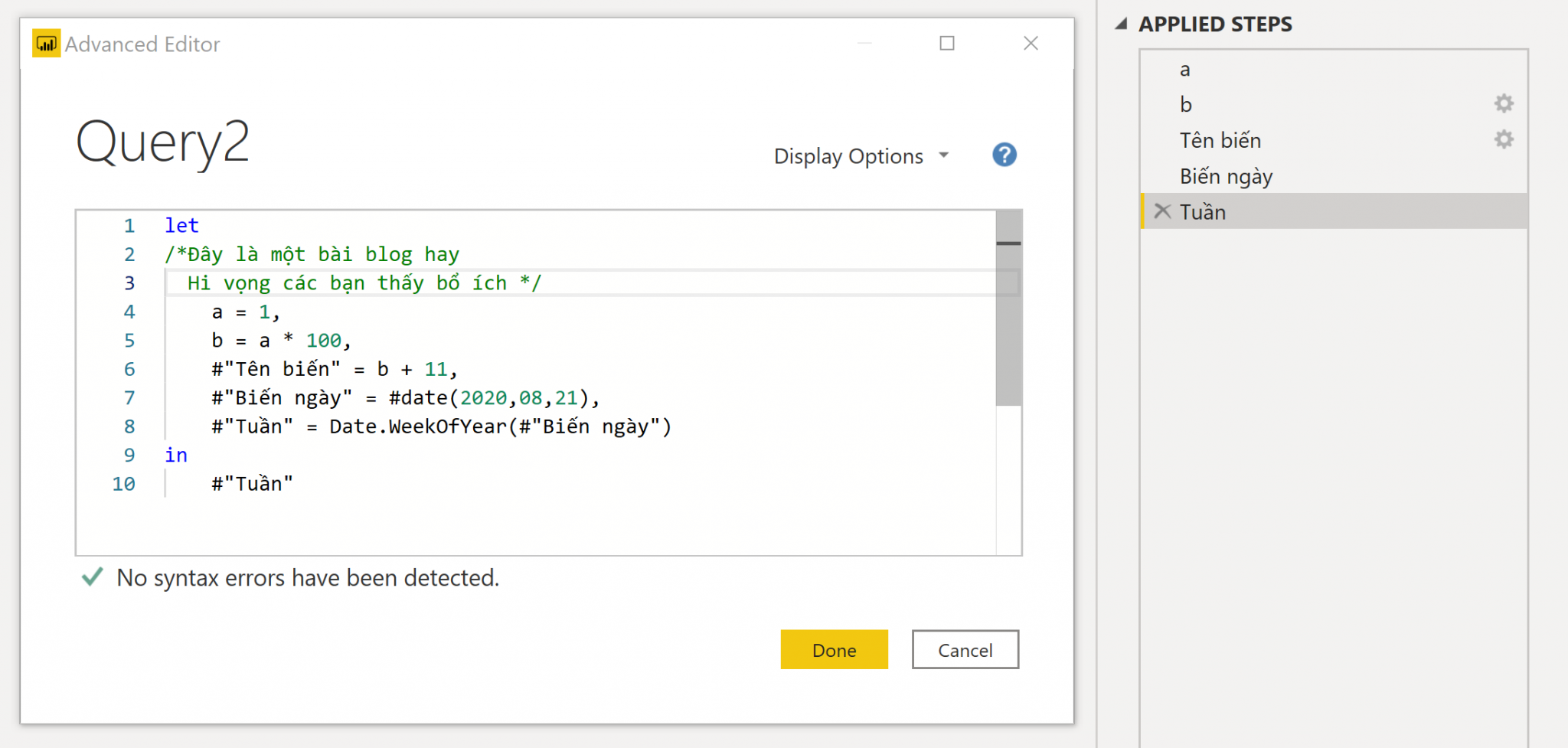Delete the "Tuần" step via its X icon

tap(1162, 211)
